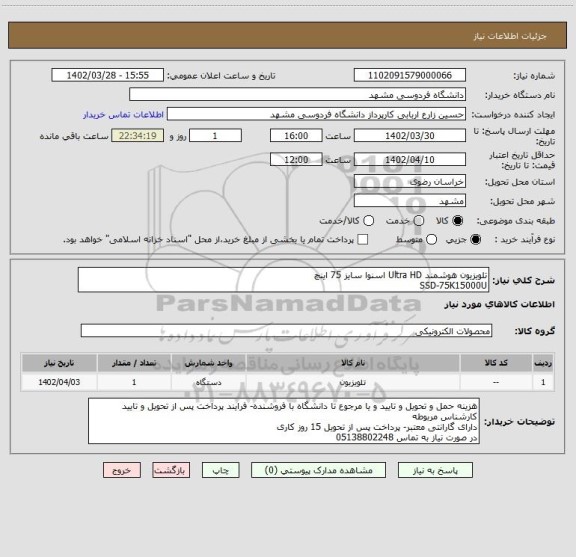576x557 pixels.
Task: Click the دستگاه unit cell
Action: 208,382
